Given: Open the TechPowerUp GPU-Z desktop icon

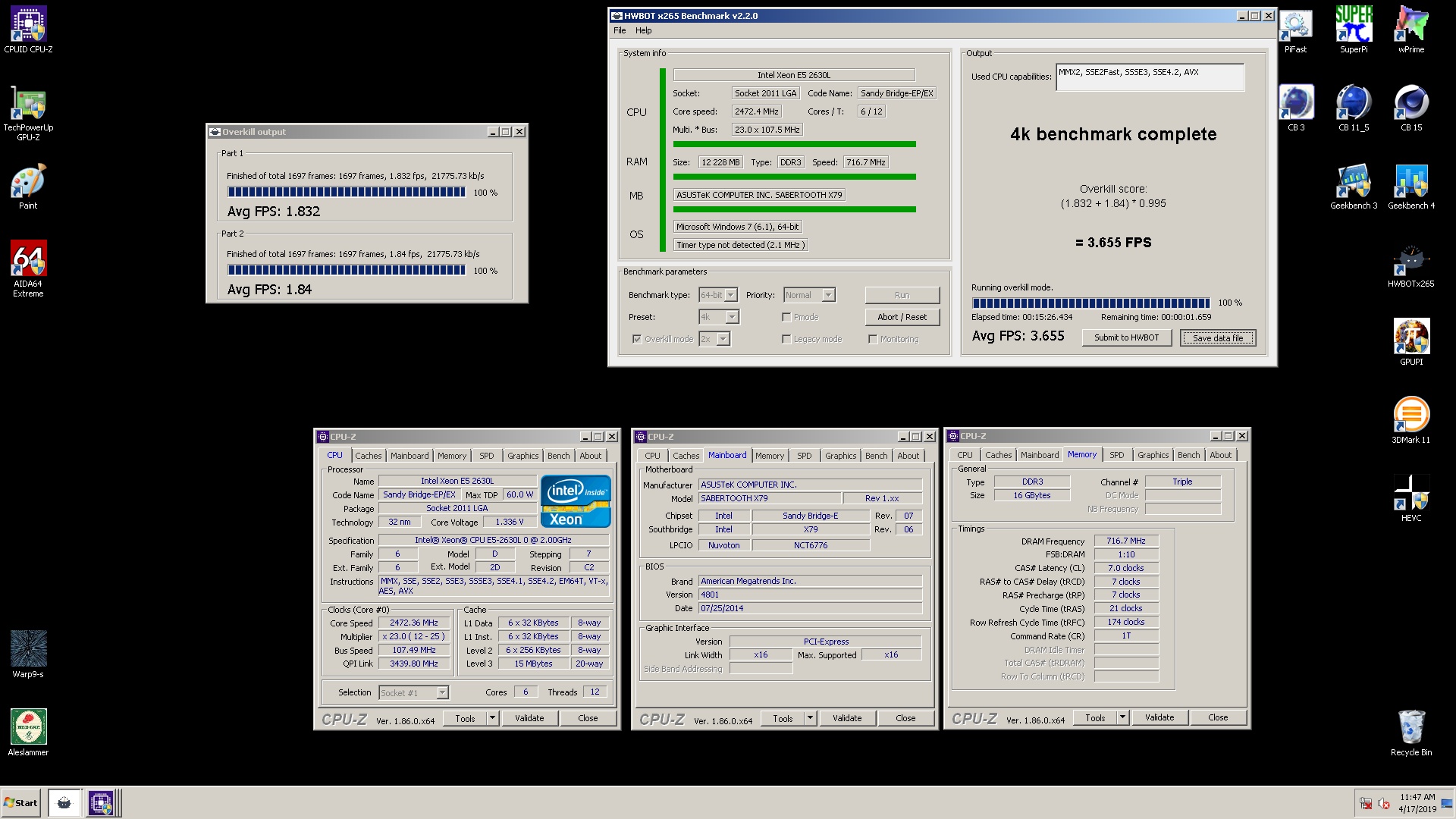Looking at the screenshot, I should [x=28, y=114].
